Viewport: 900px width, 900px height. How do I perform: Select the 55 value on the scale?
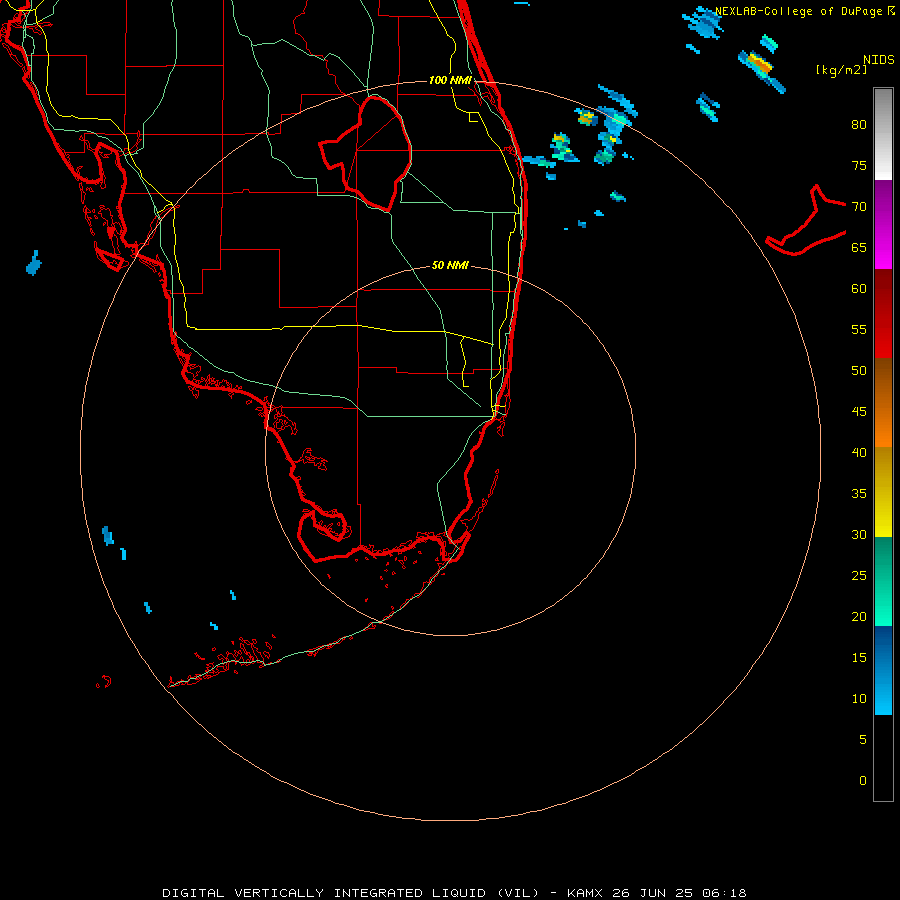[859, 329]
